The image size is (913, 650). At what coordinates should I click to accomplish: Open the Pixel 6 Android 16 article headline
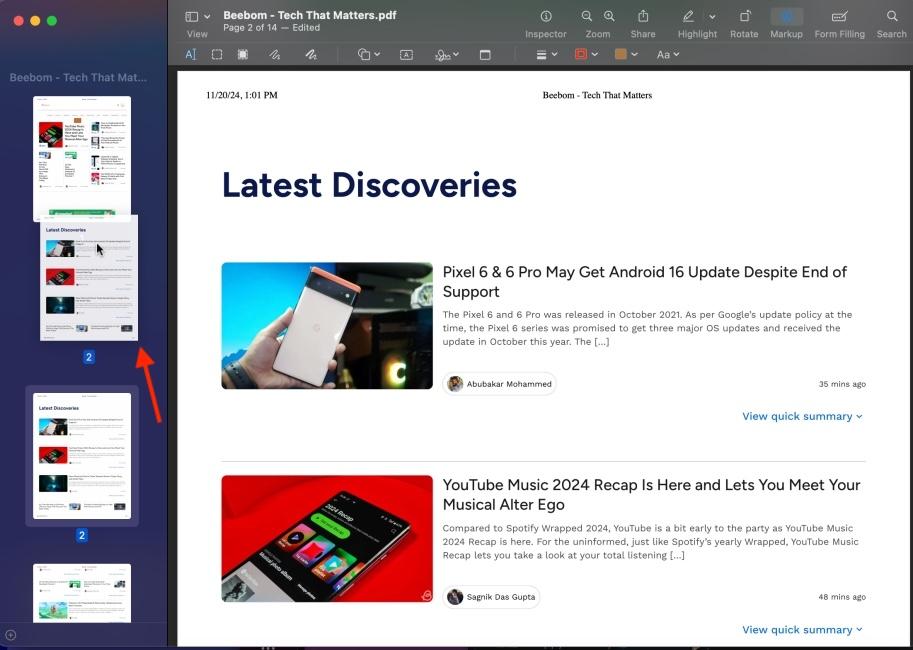click(645, 281)
